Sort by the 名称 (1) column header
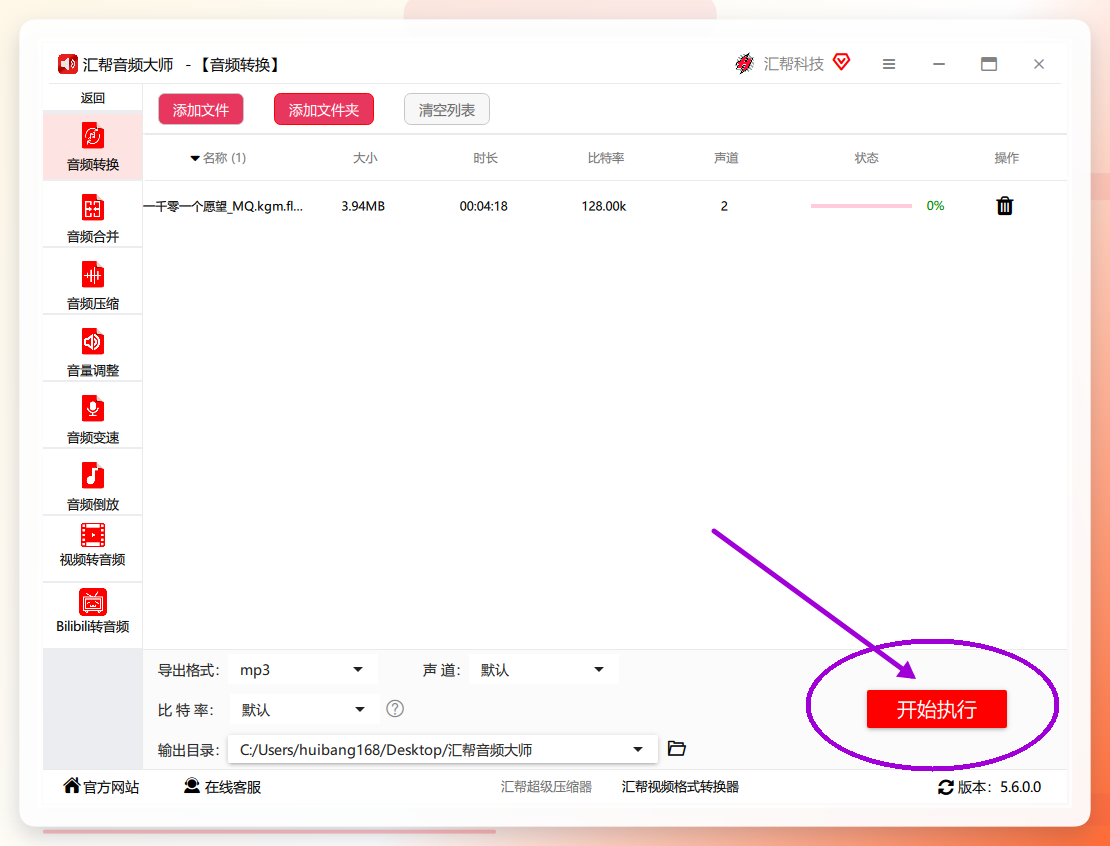 (218, 158)
